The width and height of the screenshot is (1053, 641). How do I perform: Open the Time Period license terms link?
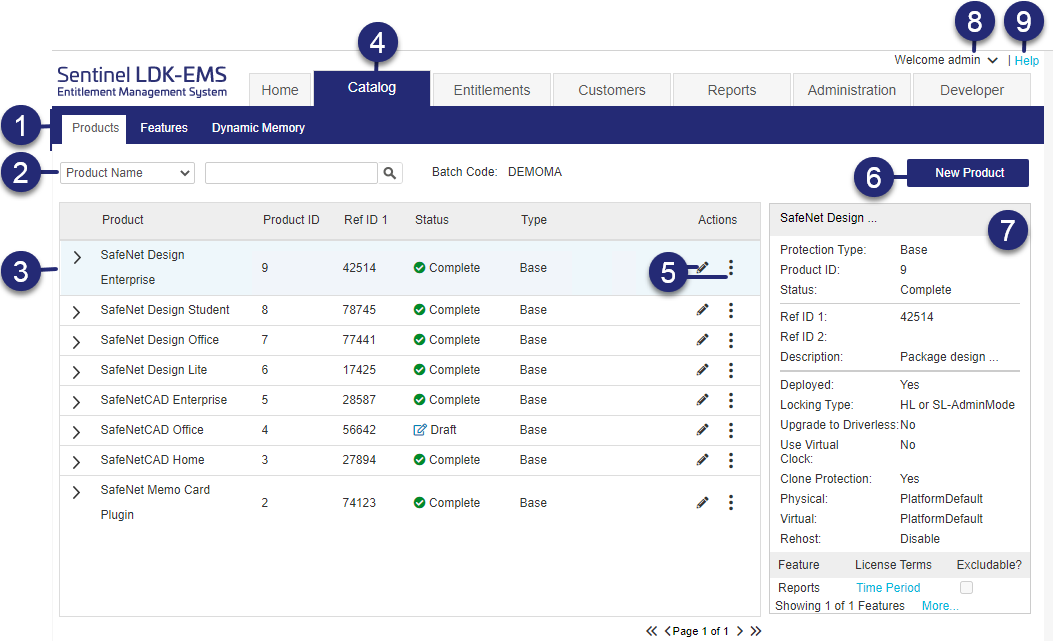pyautogui.click(x=887, y=588)
